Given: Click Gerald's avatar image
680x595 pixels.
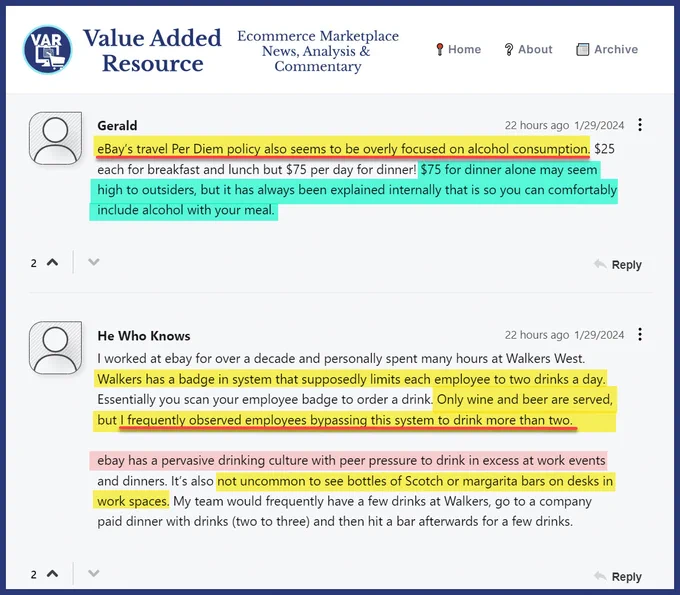Looking at the screenshot, I should point(56,138).
